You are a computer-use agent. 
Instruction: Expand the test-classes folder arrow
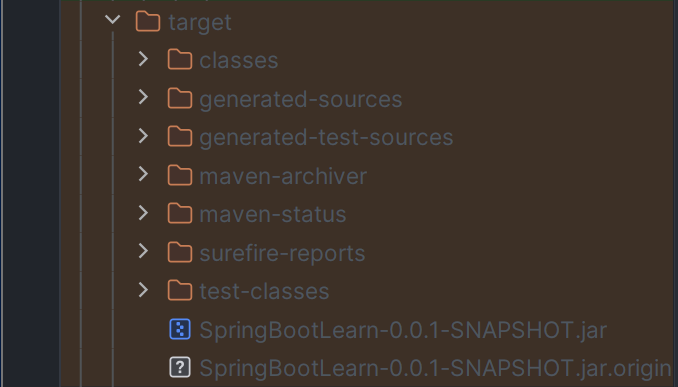coord(144,290)
